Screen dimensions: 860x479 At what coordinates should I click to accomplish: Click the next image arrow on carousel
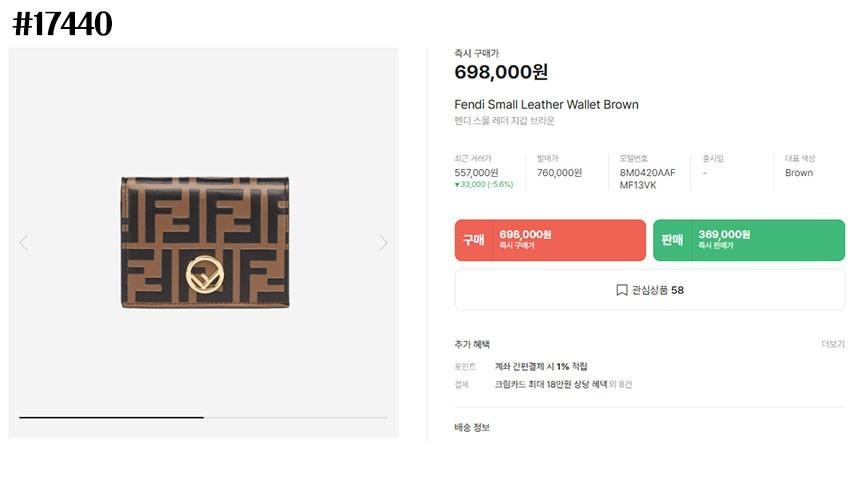tap(383, 243)
